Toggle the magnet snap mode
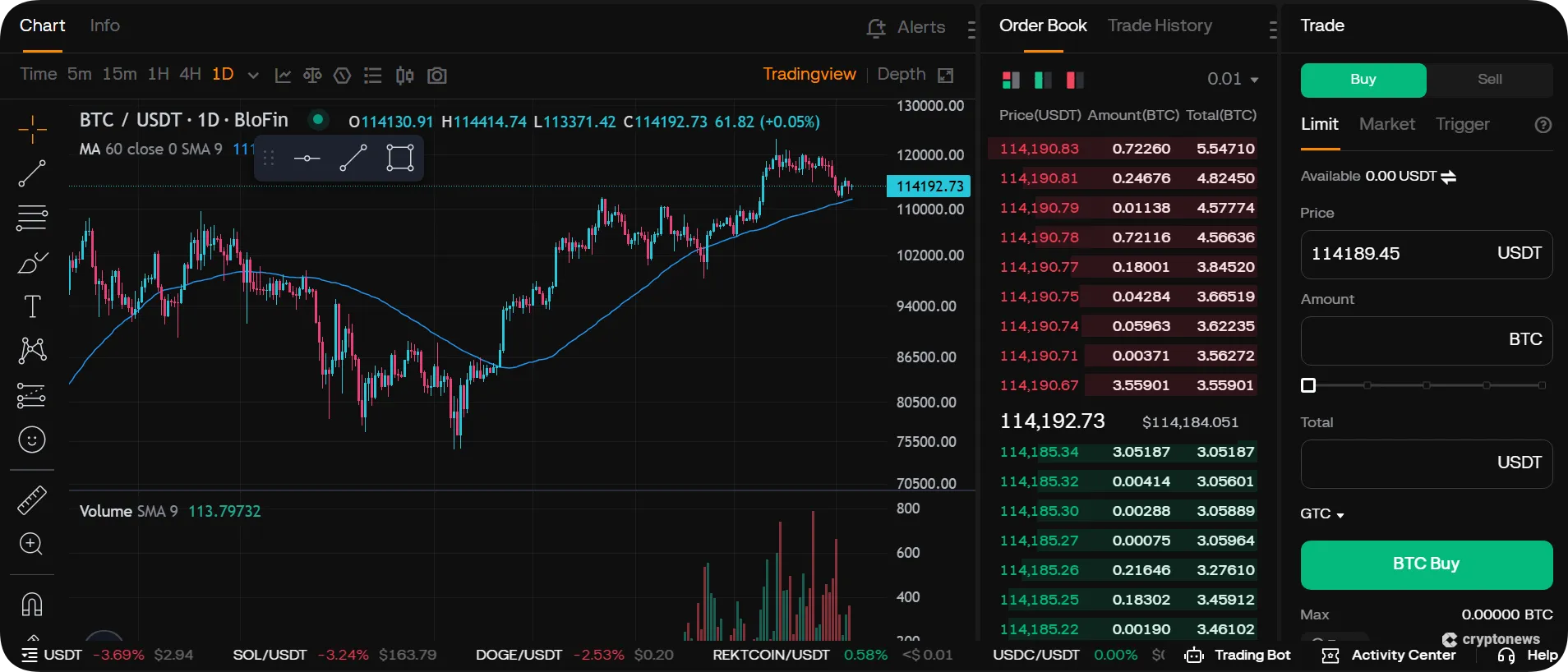The image size is (1568, 672). coord(32,605)
